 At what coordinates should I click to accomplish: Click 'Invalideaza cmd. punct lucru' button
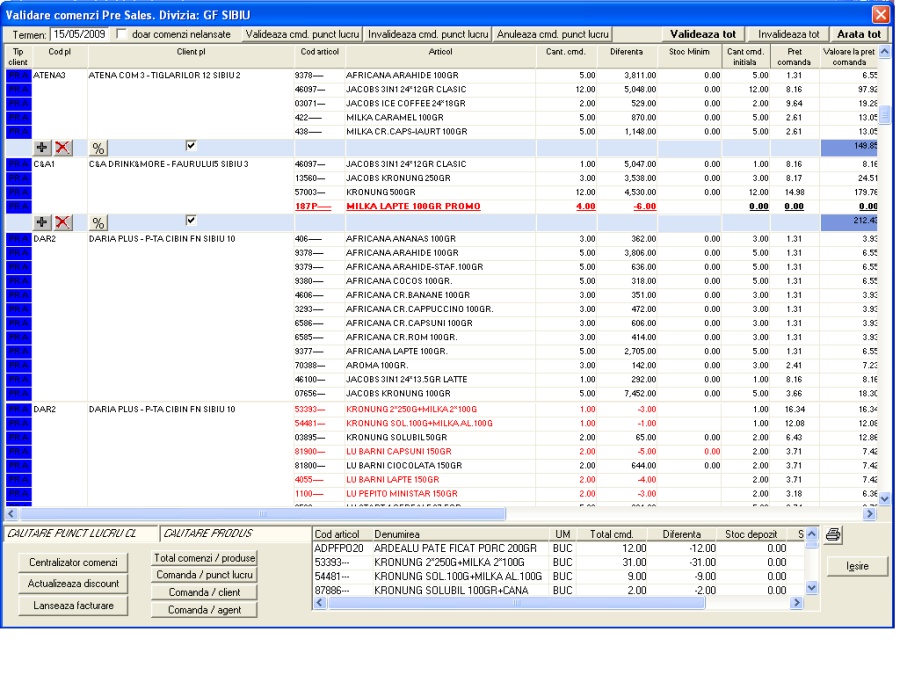[x=428, y=34]
